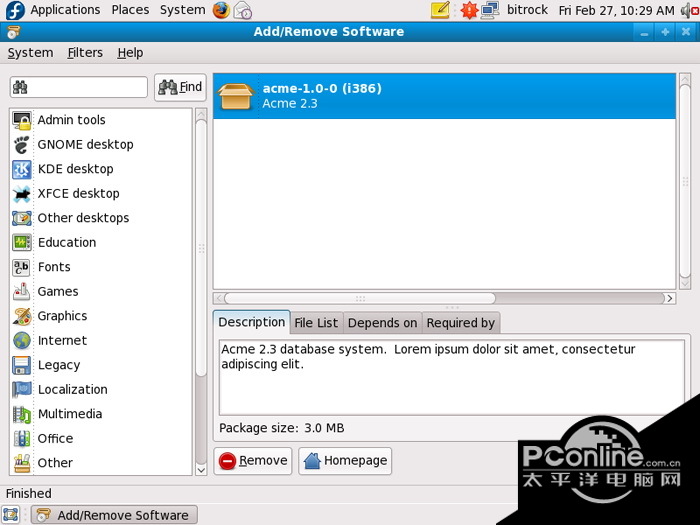Select the KDE desktop category
Screen dimensions: 700x525
coord(101,169)
